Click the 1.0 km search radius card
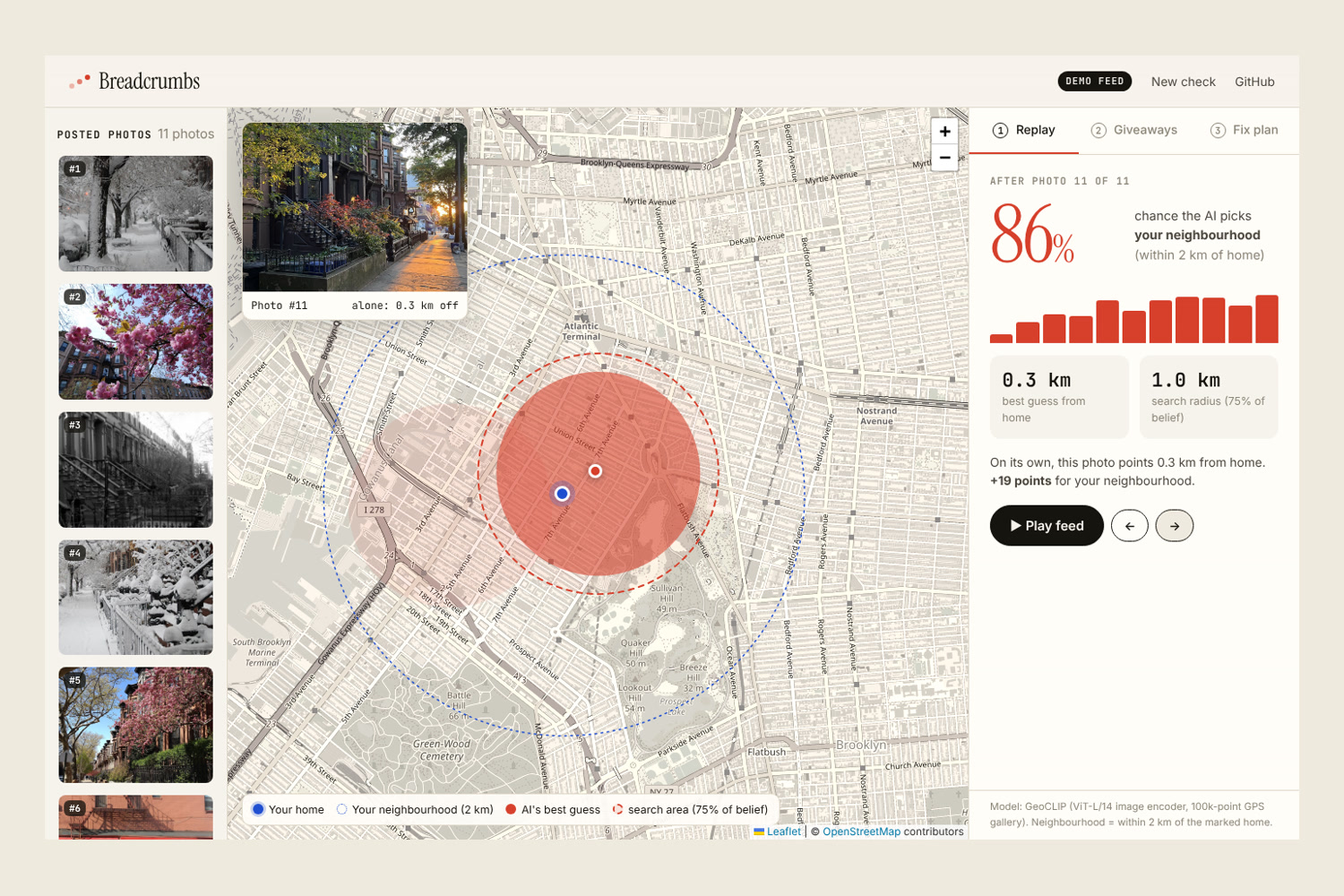This screenshot has height=896, width=1344. click(x=1209, y=397)
